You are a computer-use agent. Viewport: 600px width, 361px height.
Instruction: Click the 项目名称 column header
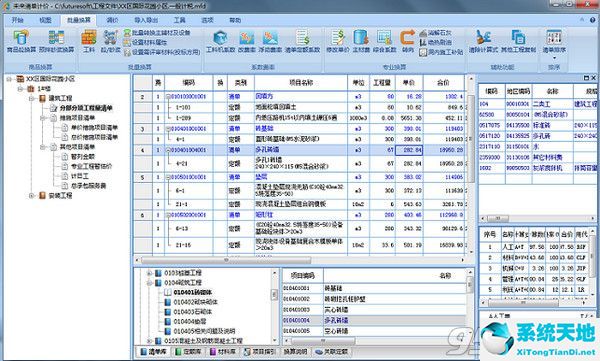click(301, 83)
